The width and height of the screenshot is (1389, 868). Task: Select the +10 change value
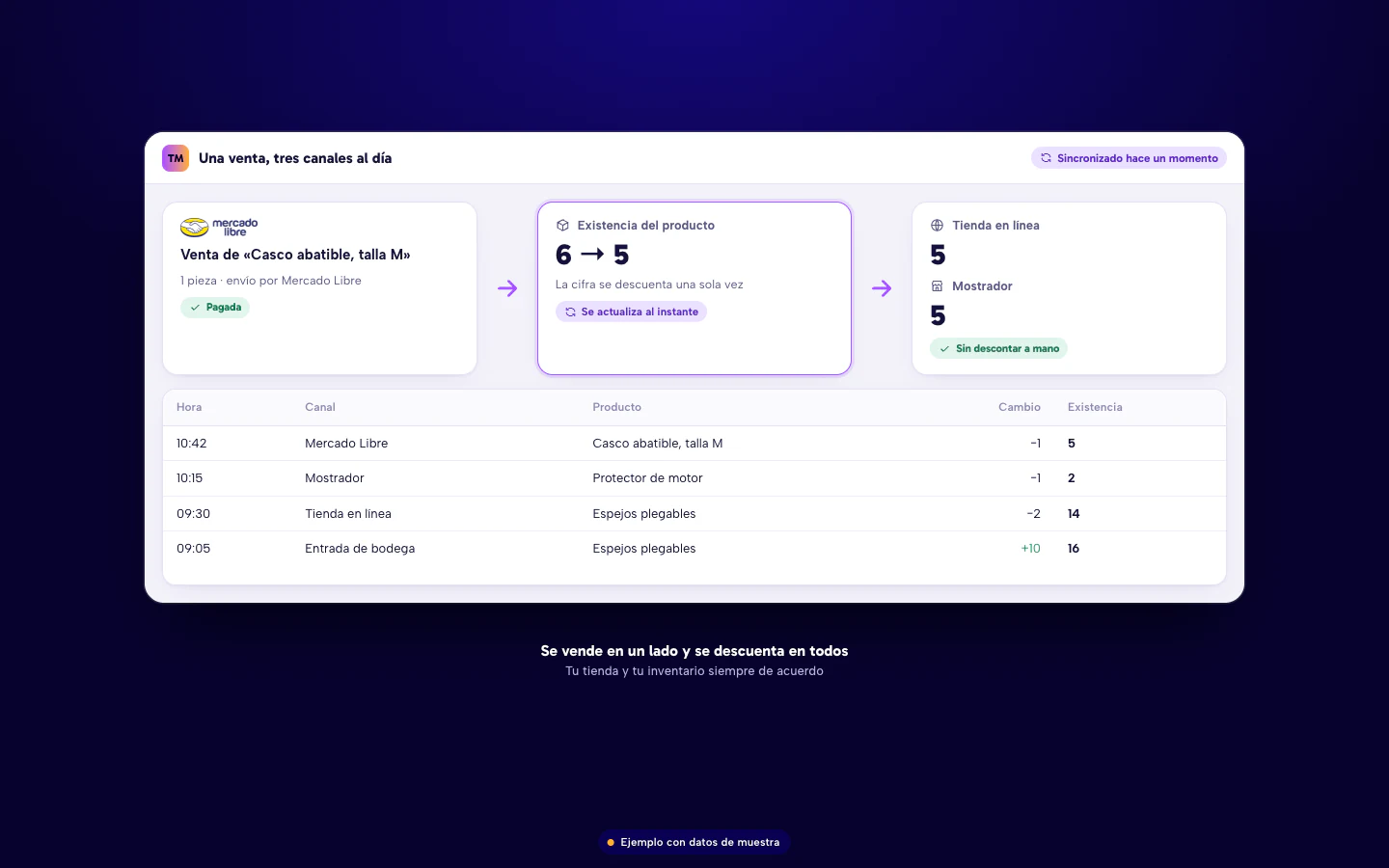click(x=1031, y=549)
